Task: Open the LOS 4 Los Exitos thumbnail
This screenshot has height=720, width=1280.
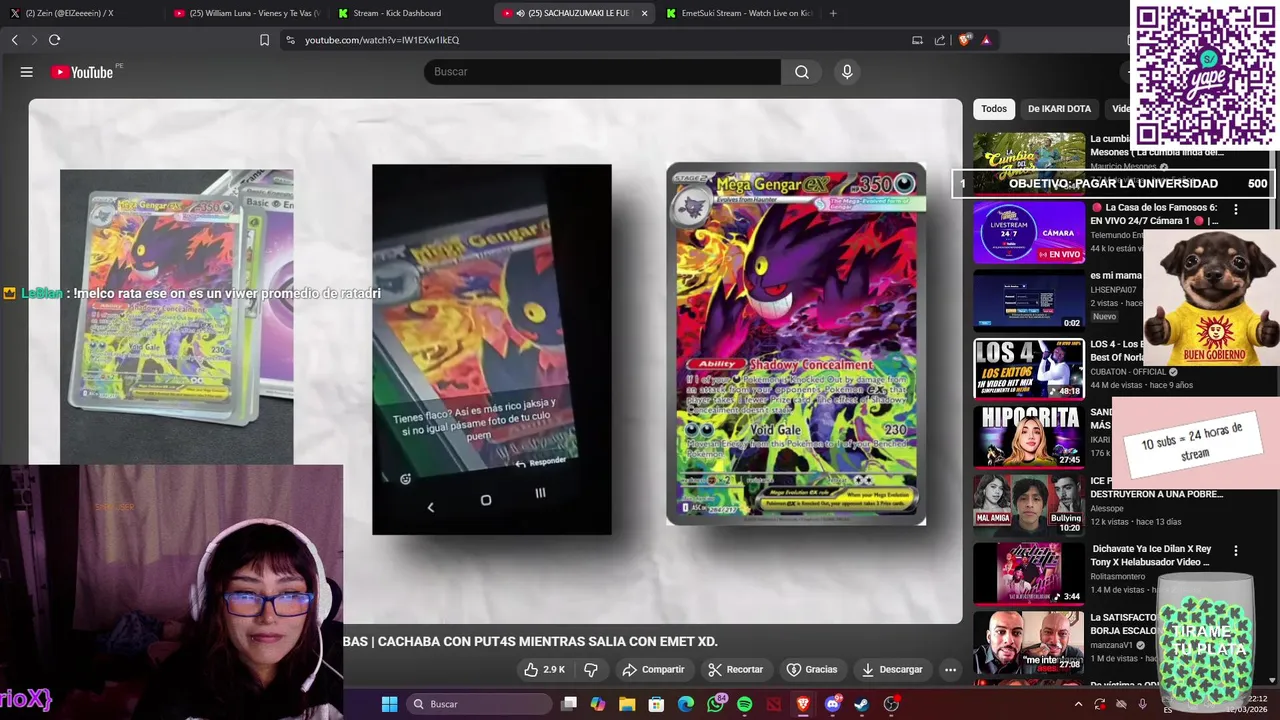Action: click(x=1029, y=369)
